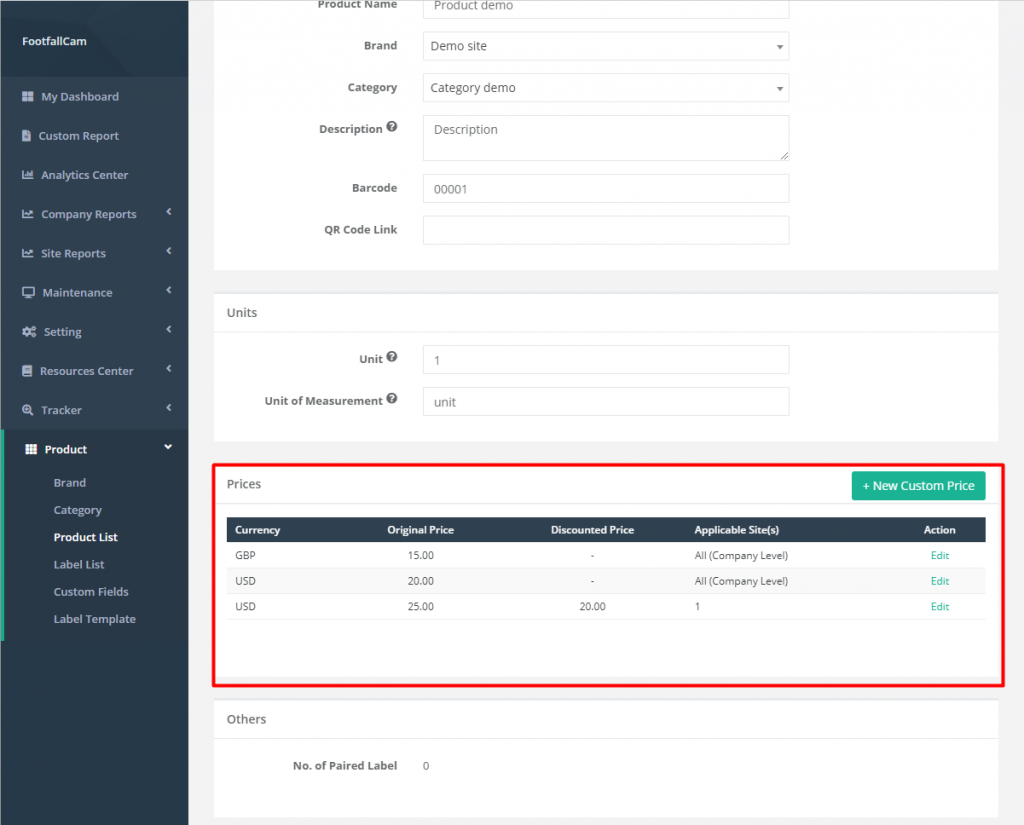Click the Description help question icon
1024x825 pixels.
(x=392, y=128)
